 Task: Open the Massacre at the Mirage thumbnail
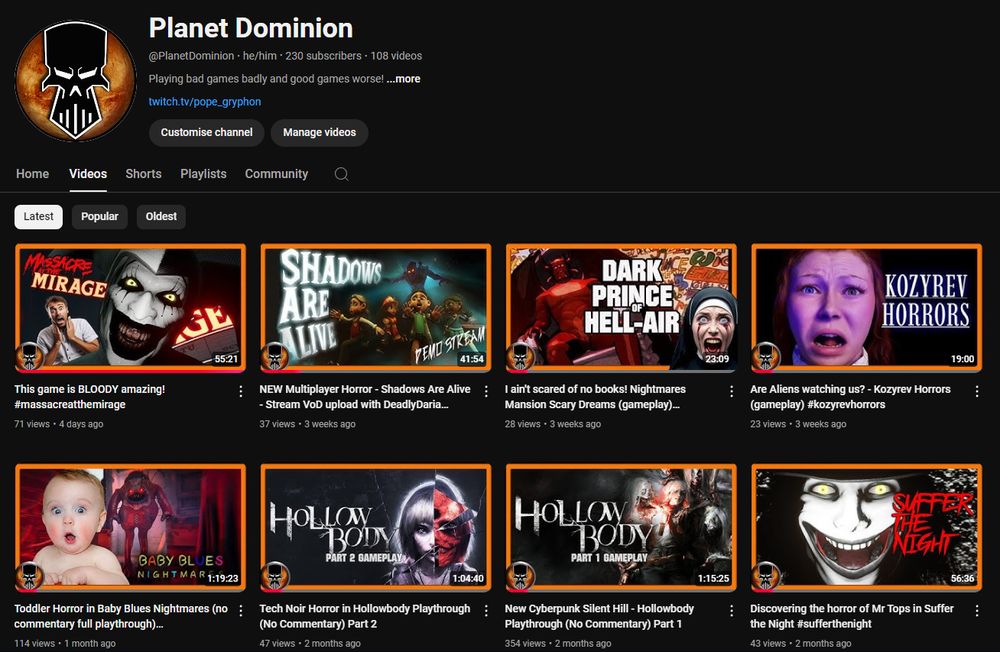(x=130, y=307)
